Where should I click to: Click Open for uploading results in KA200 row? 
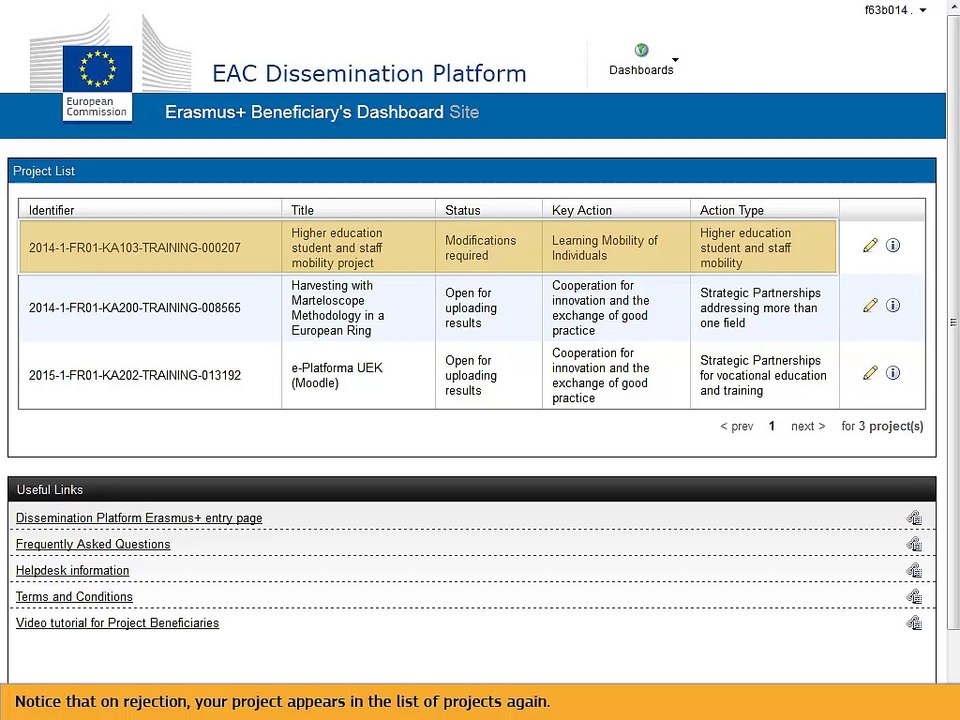click(x=471, y=308)
